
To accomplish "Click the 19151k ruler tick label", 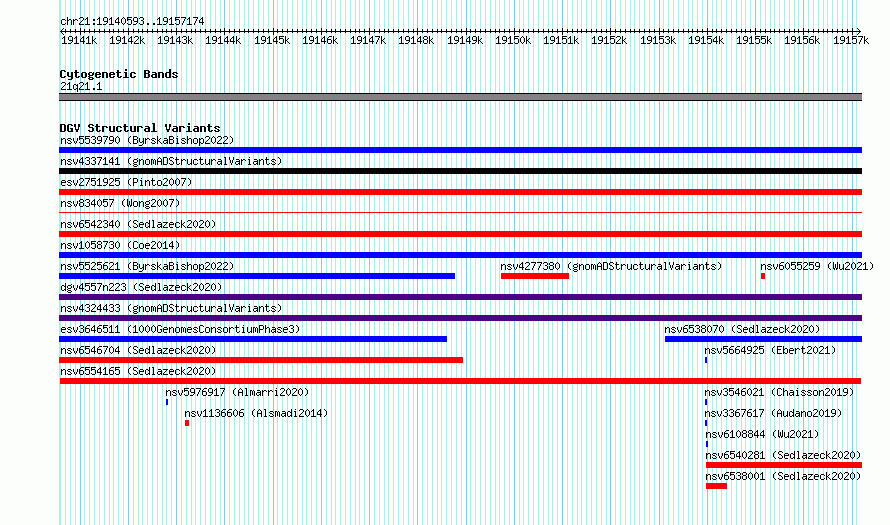I will point(561,40).
